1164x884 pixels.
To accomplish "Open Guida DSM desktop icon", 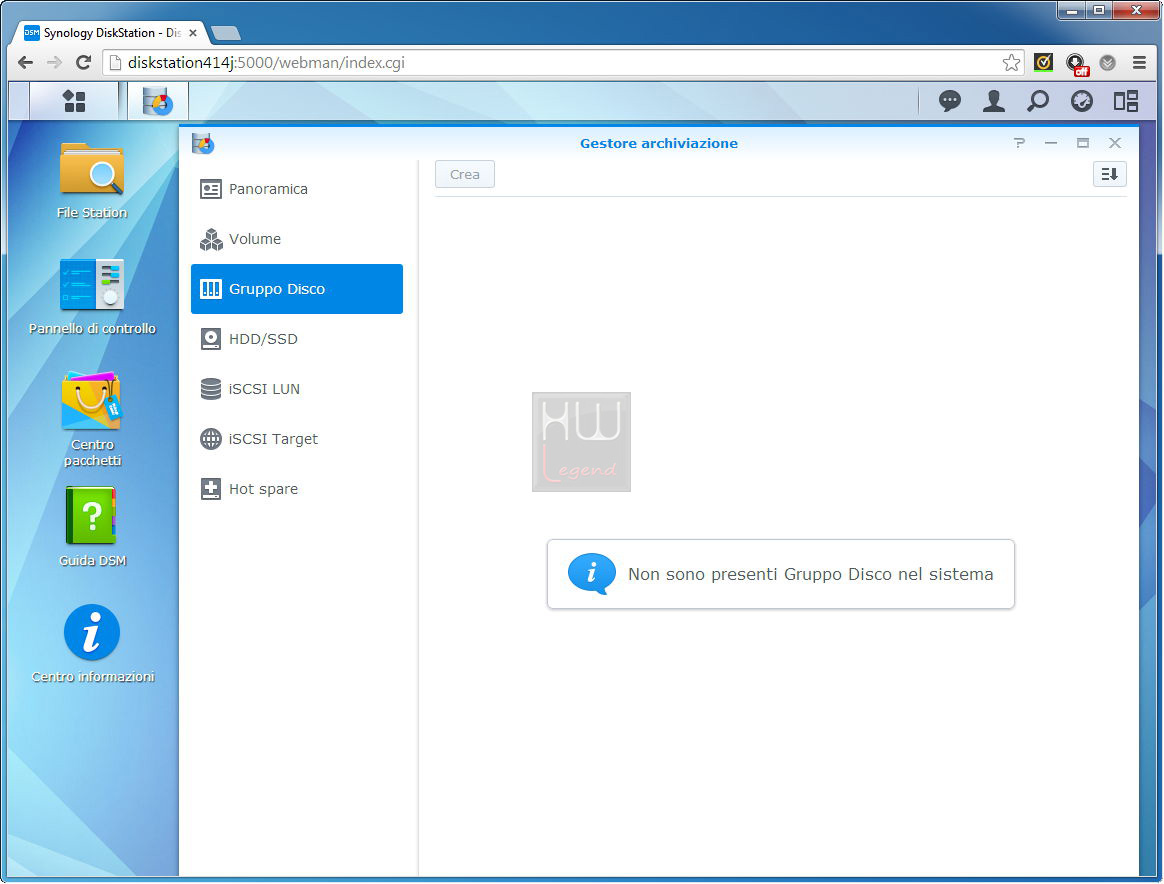I will coord(92,527).
